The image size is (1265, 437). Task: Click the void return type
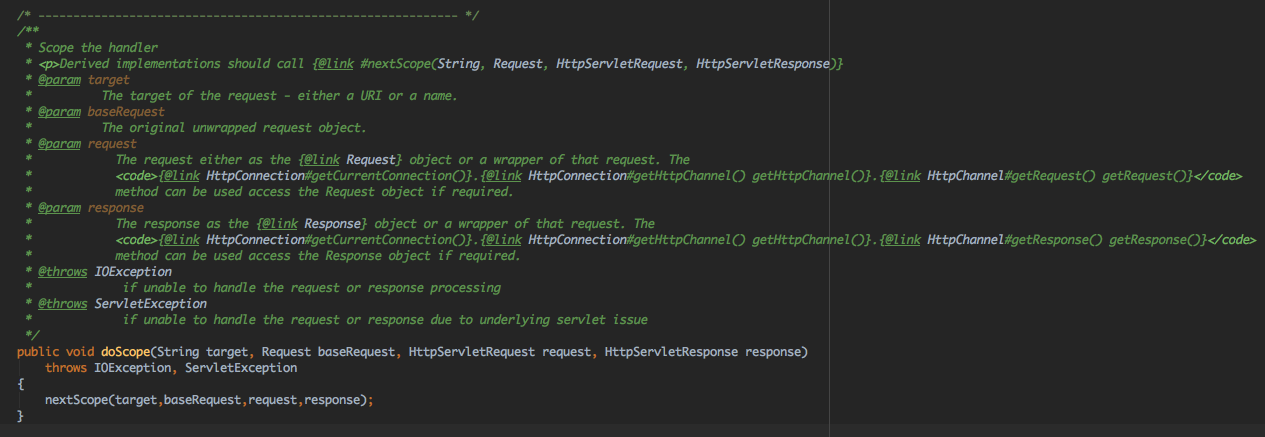80,352
